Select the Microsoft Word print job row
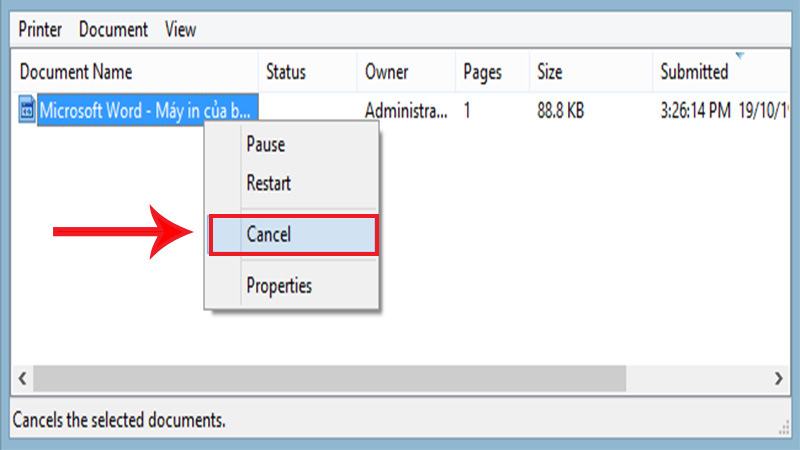 (401, 110)
